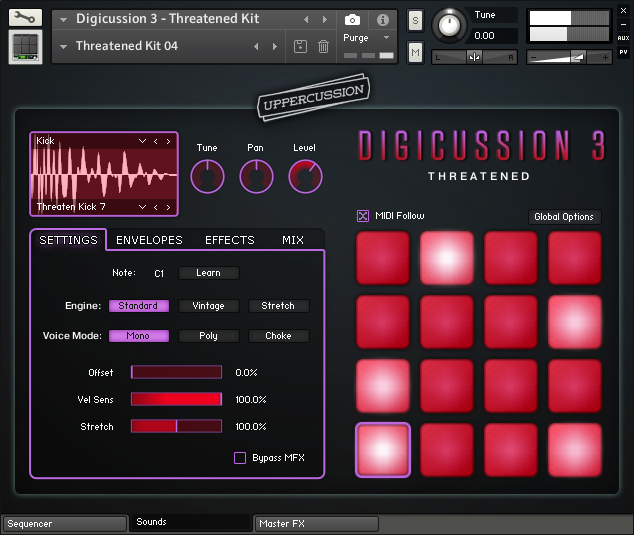The image size is (634, 535).
Task: Save the snapshot with the disk icon
Action: [300, 47]
